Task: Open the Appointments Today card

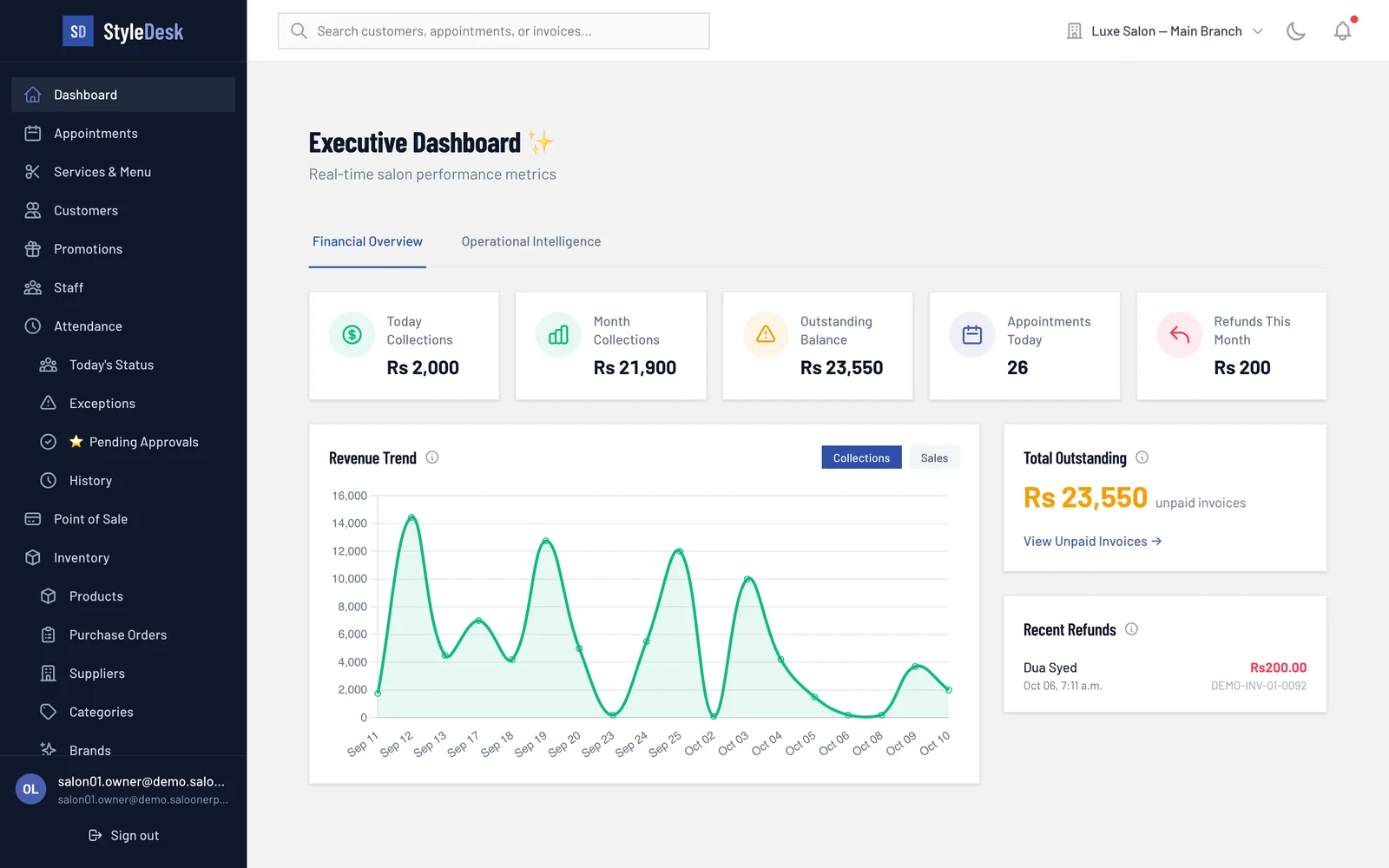Action: 1024,345
